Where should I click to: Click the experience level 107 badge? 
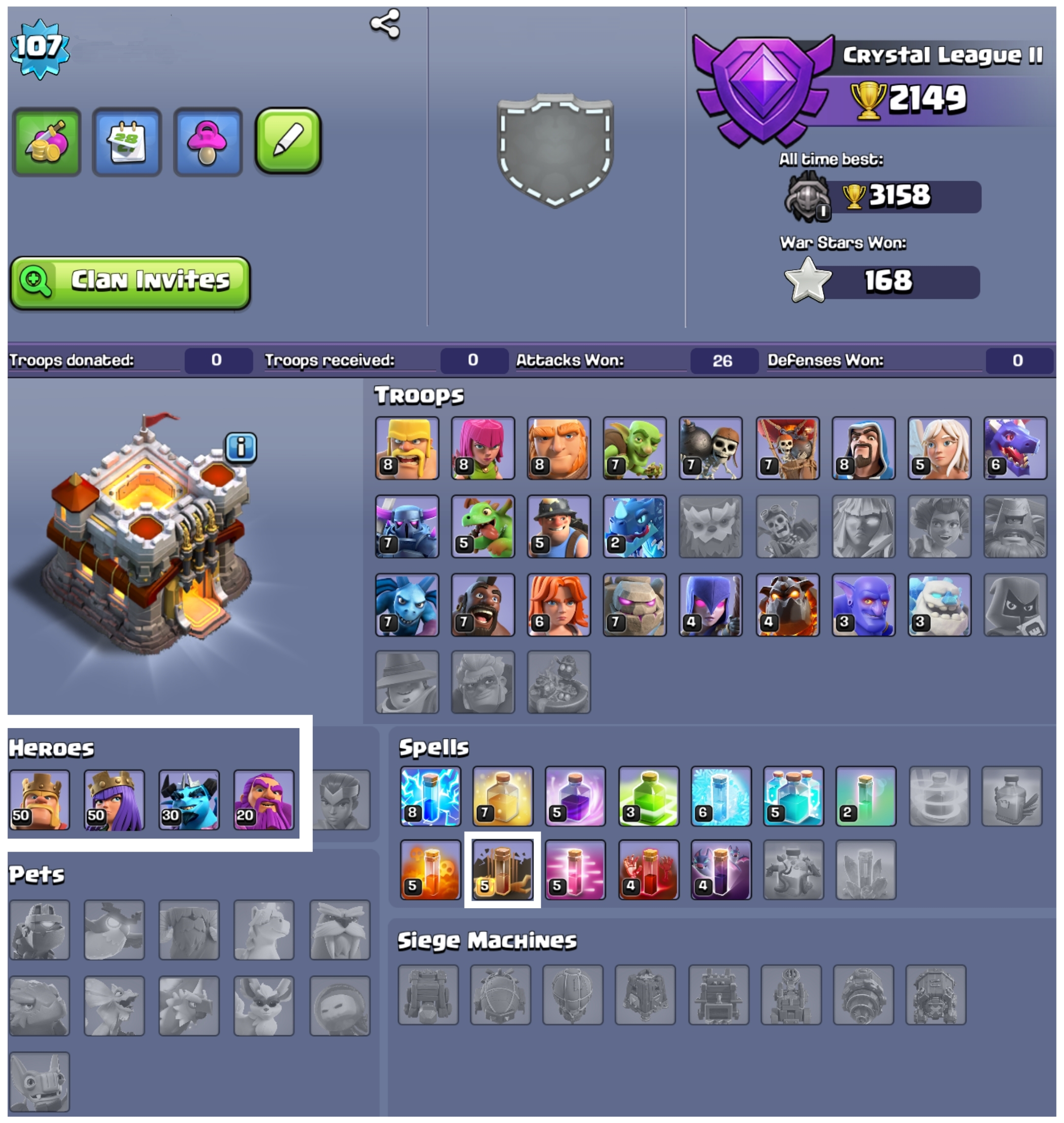40,48
